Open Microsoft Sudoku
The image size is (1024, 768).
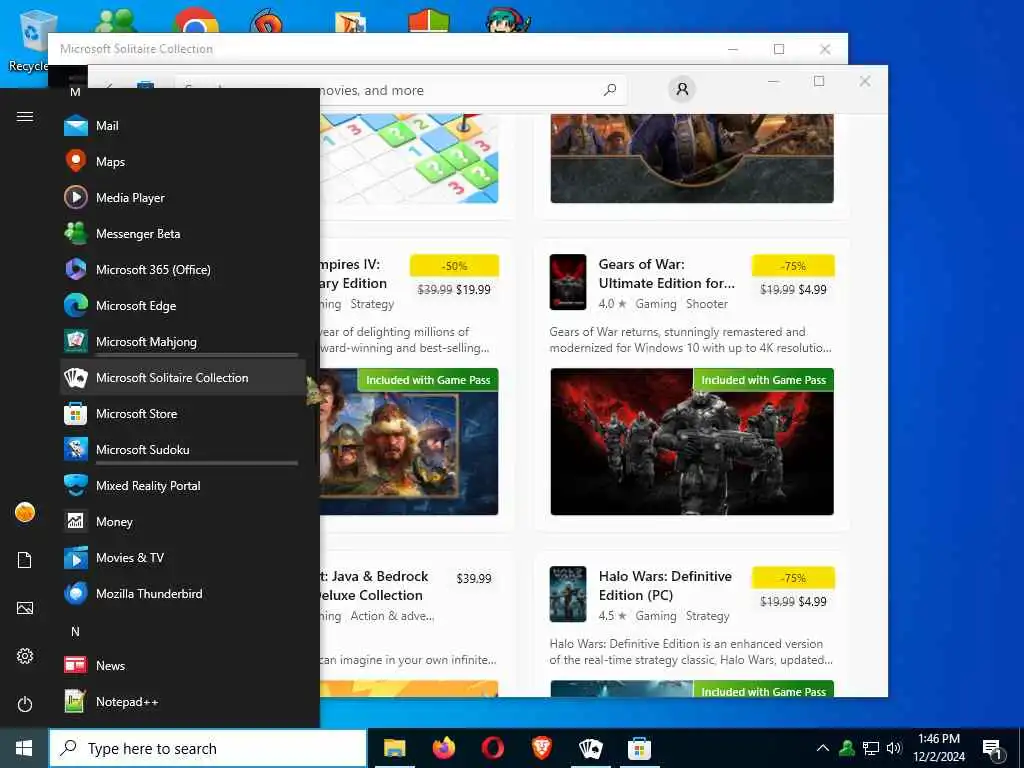tap(183, 449)
